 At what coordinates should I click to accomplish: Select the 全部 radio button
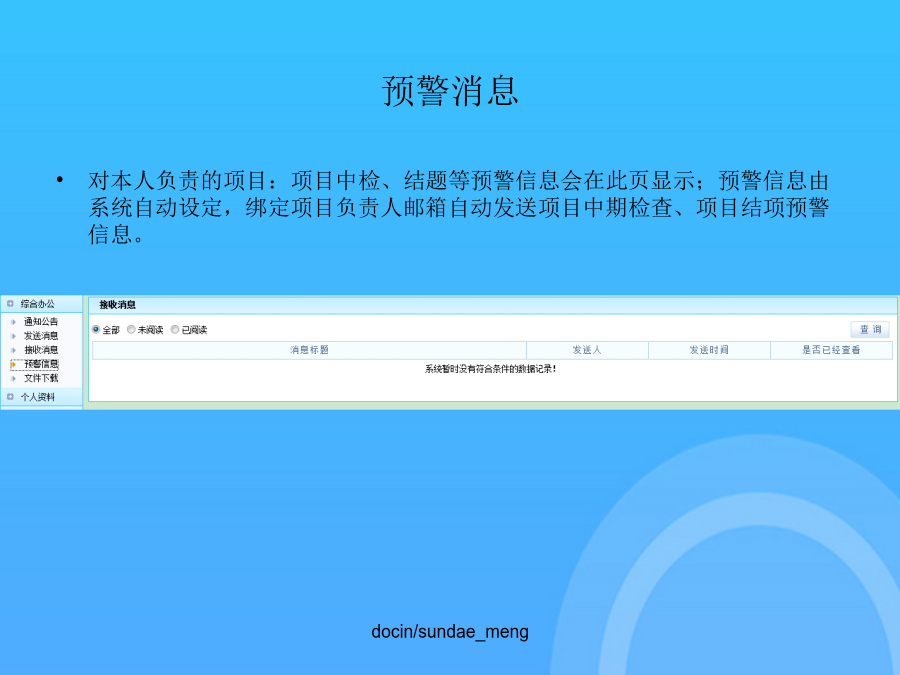(x=96, y=329)
